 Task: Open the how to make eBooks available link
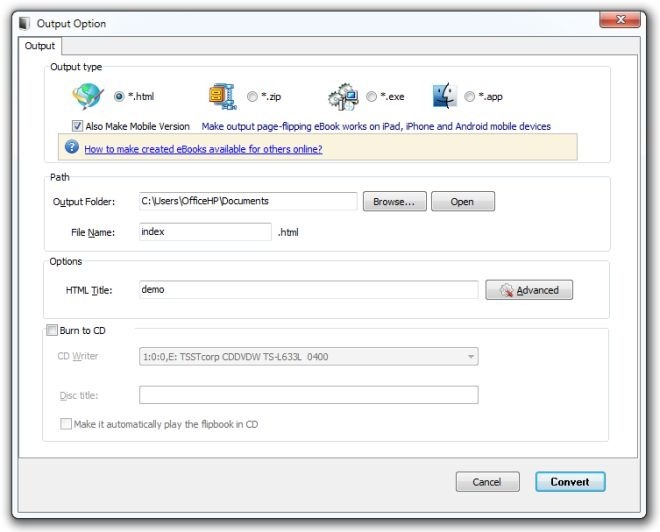point(203,149)
